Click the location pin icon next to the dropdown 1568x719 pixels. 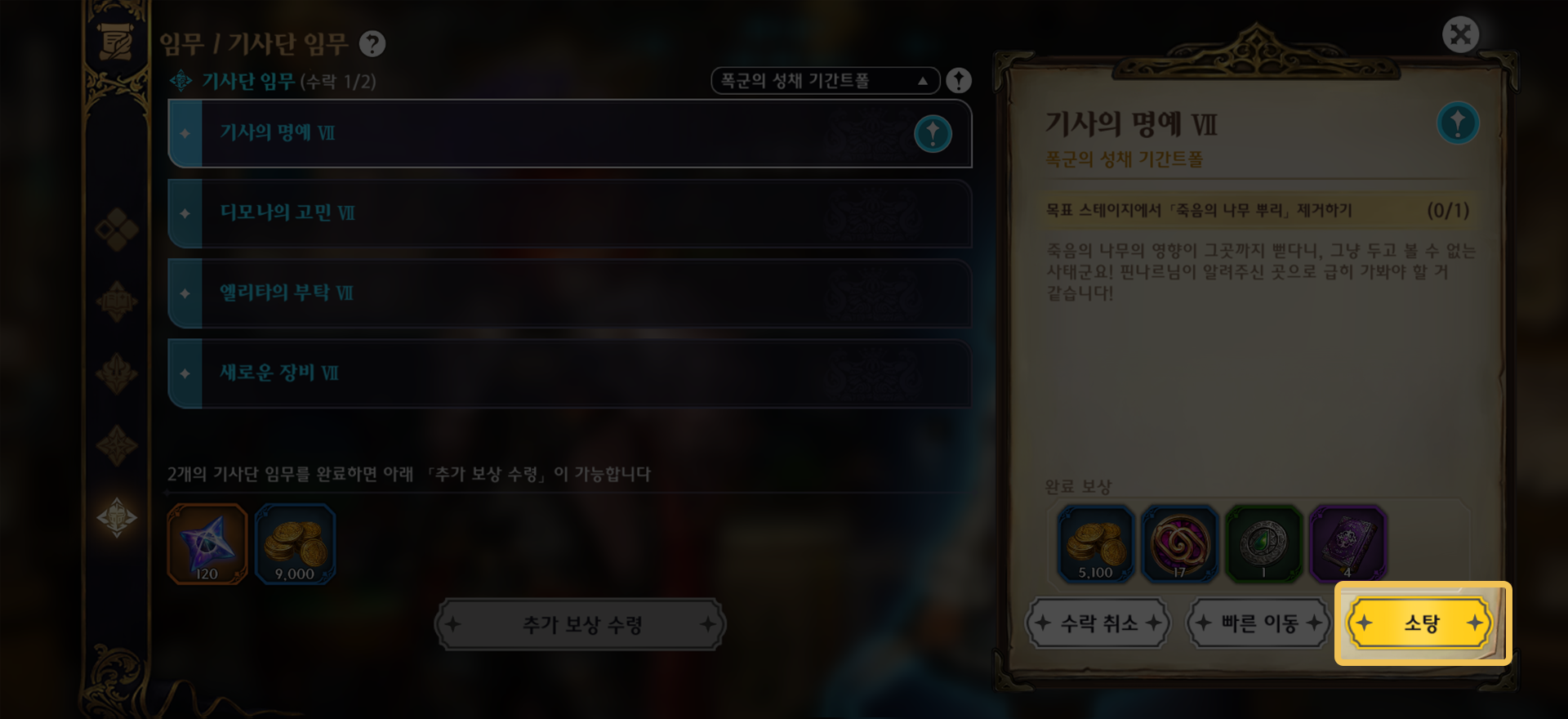[959, 81]
